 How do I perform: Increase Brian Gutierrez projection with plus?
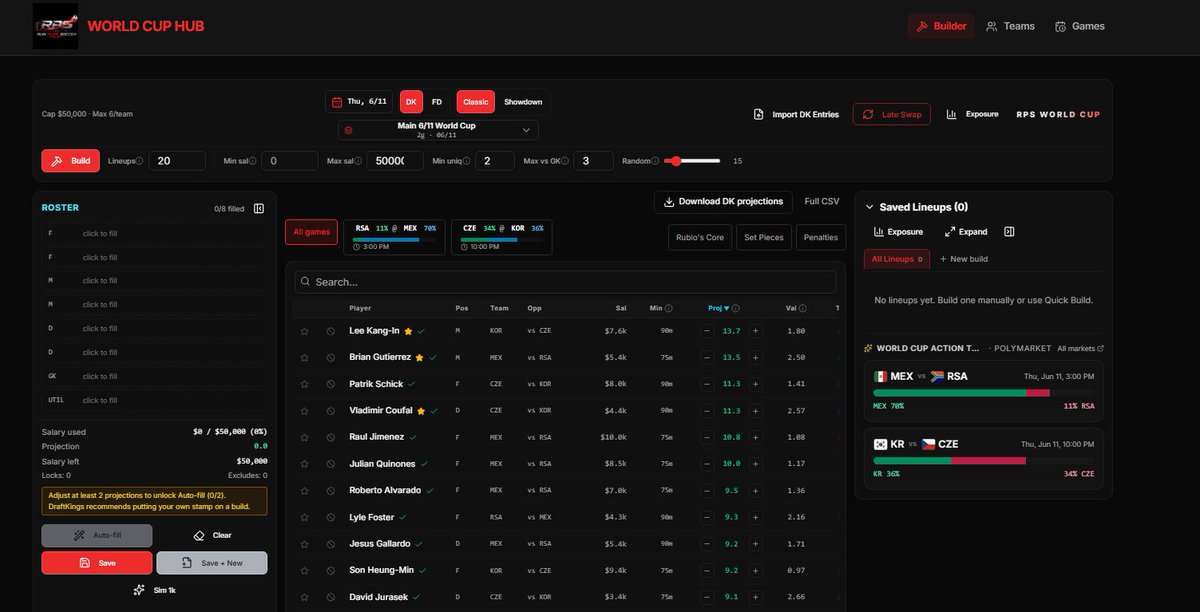pos(755,357)
